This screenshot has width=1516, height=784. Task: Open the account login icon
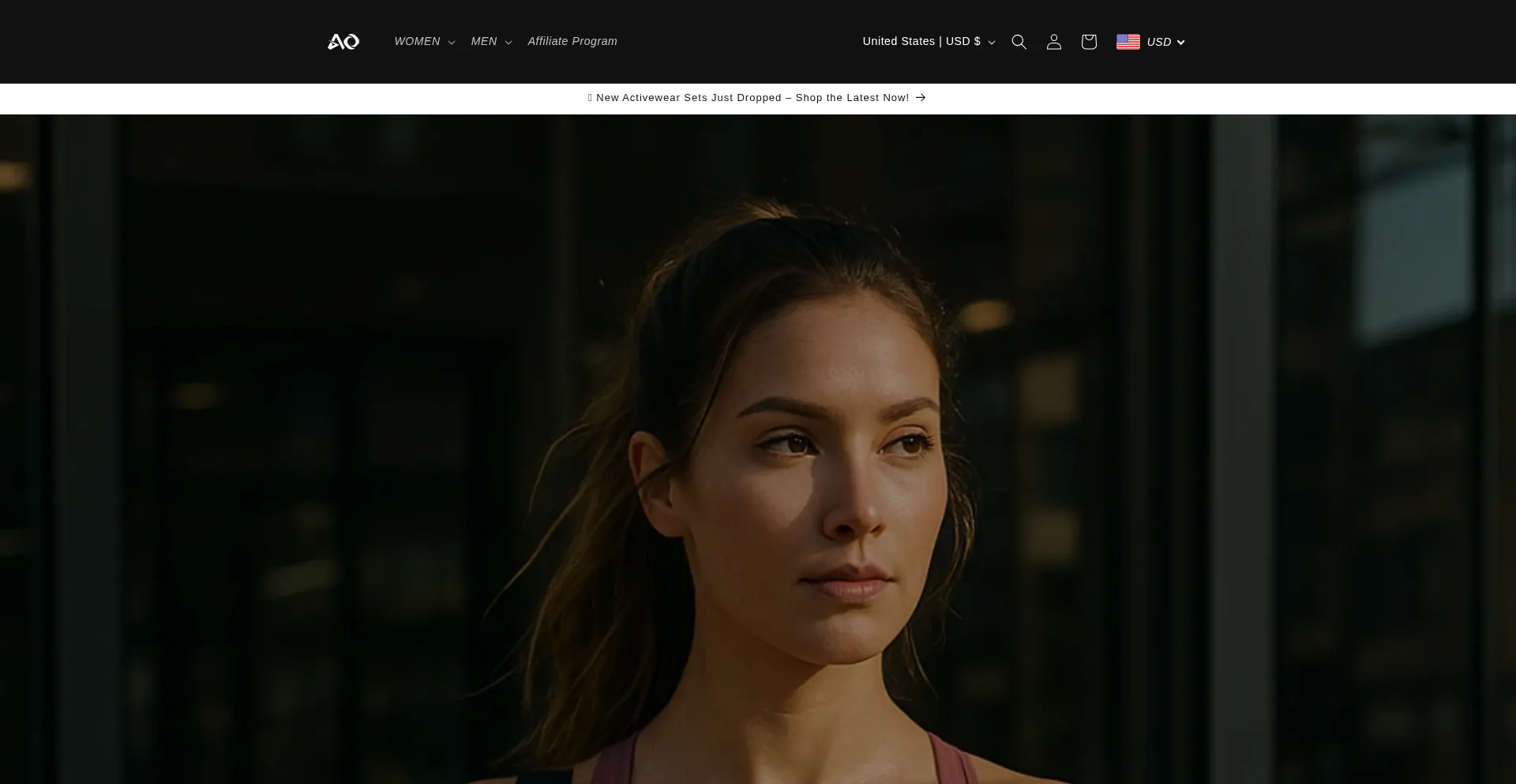(x=1053, y=42)
